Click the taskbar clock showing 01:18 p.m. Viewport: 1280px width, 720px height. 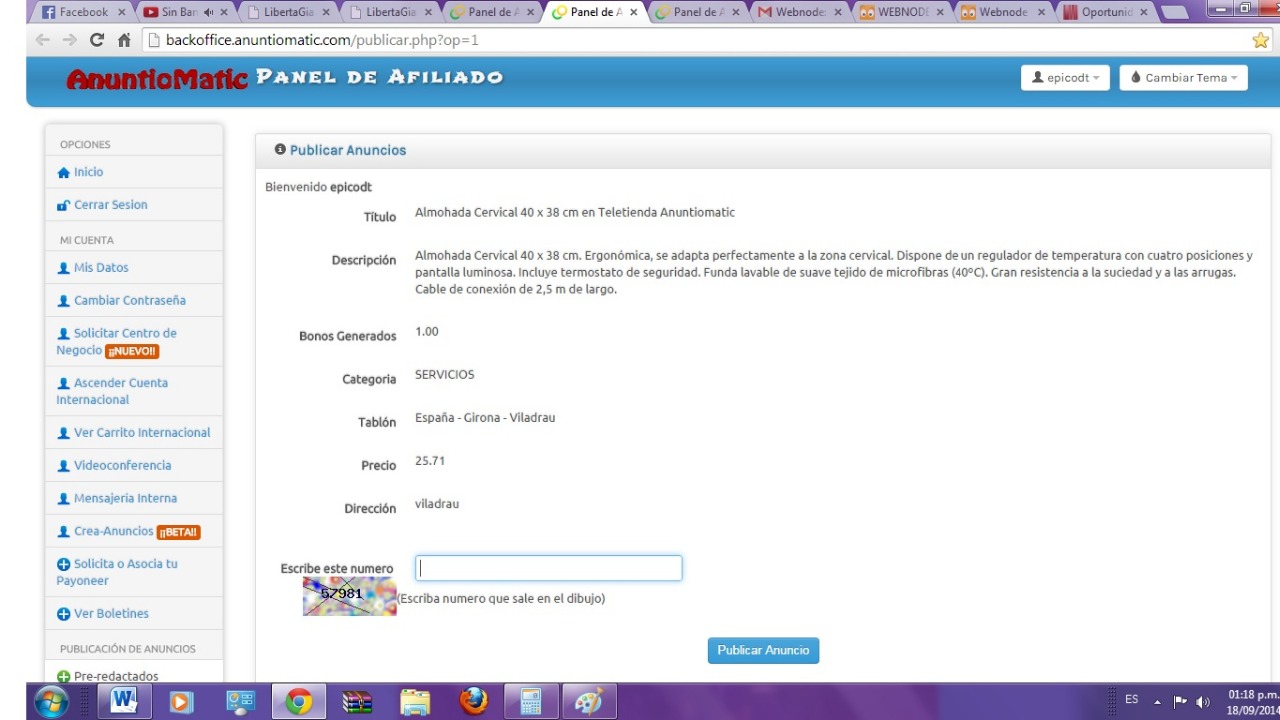coord(1253,701)
